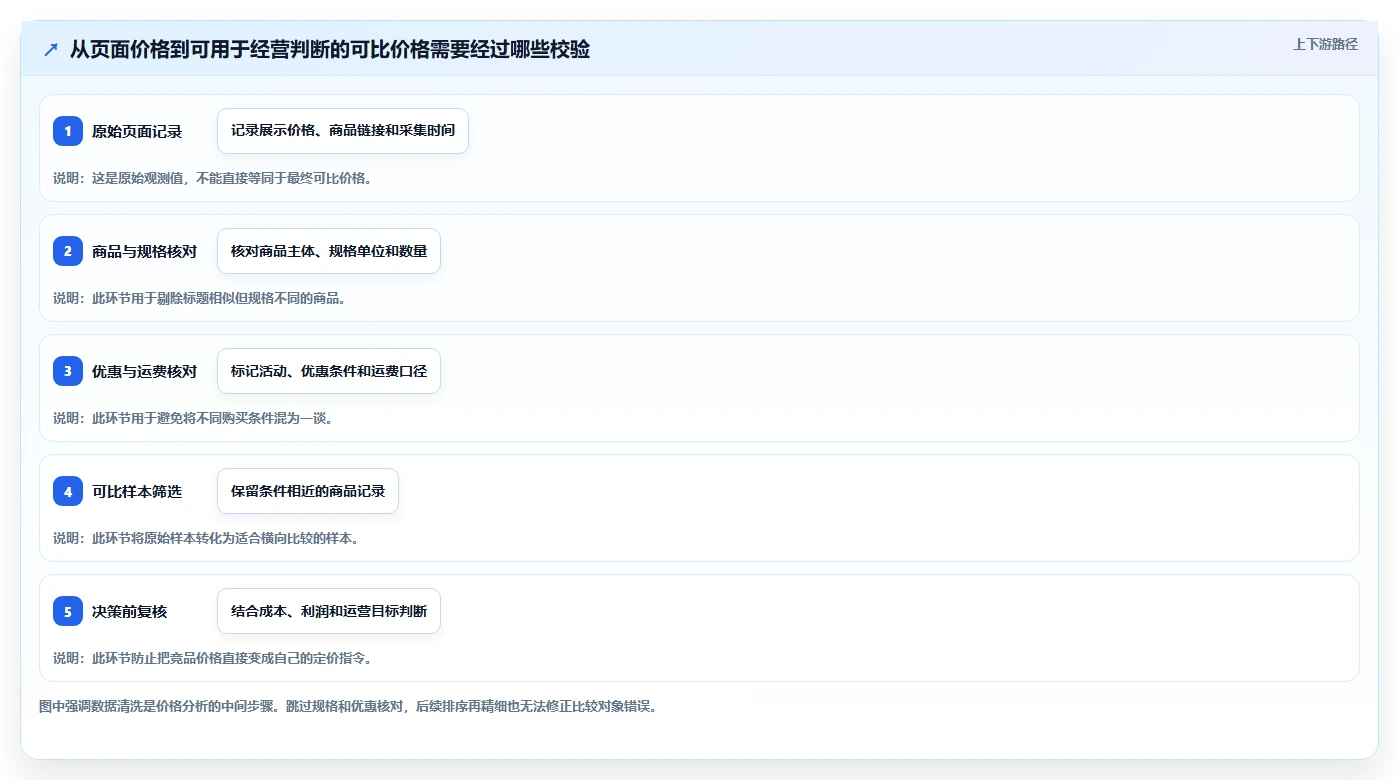Select the 可比样本筛选 step title
Viewport: 1399px width, 780px height.
(x=137, y=491)
